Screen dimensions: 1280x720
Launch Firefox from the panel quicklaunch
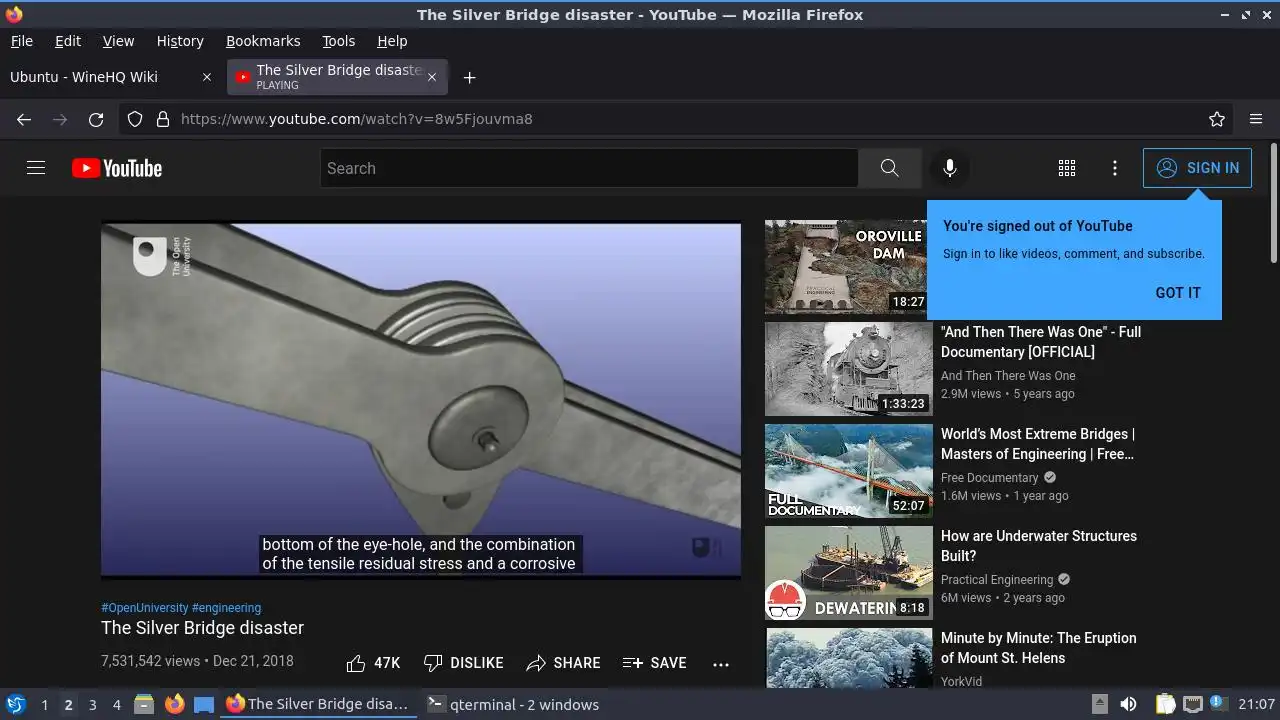(x=174, y=704)
